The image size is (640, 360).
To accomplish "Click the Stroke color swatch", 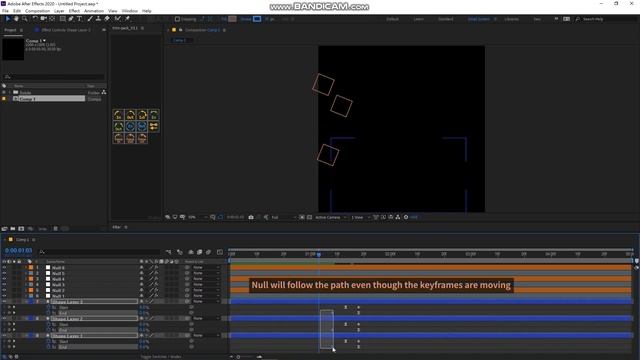I will coord(257,19).
